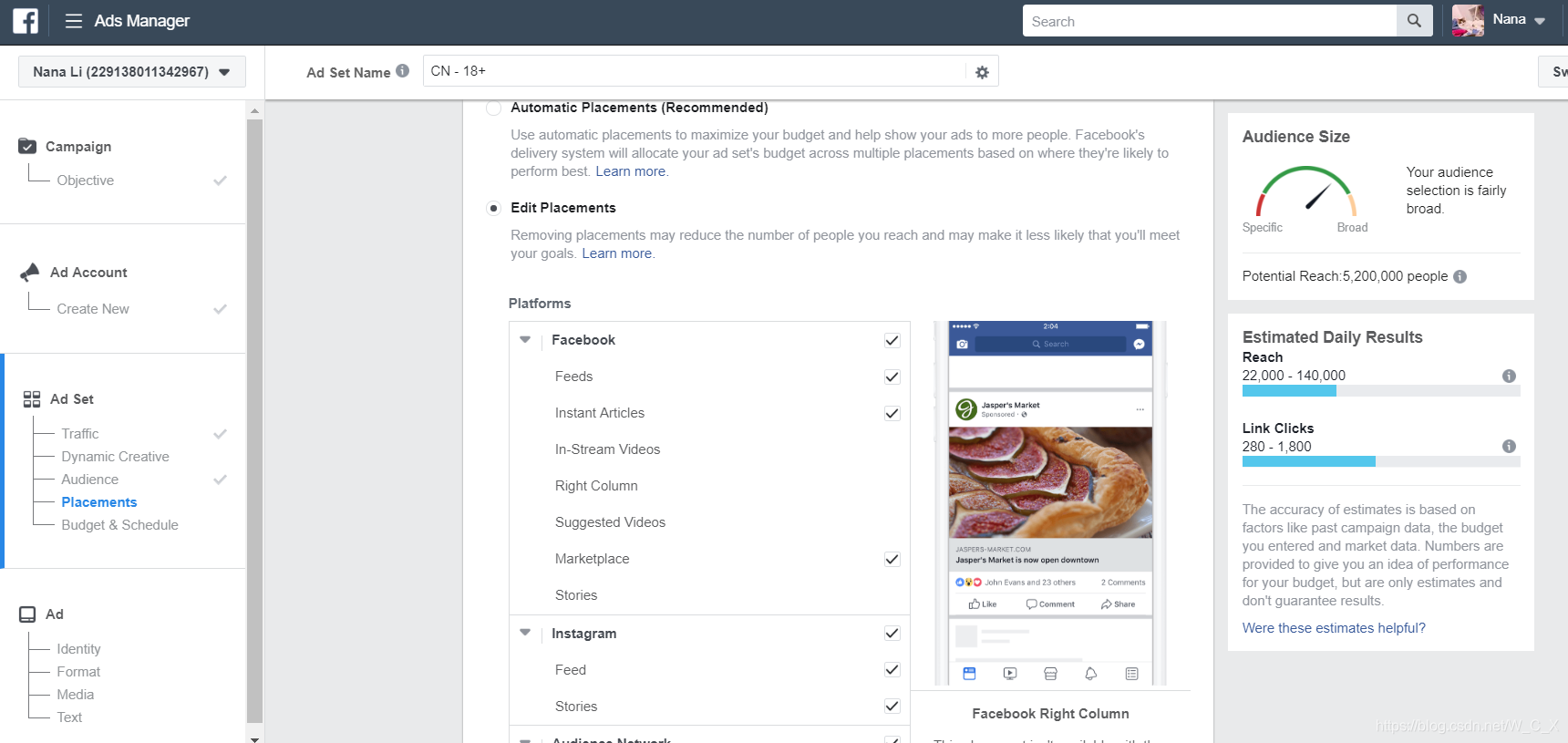Screen dimensions: 1568x743
Task: Collapse the Instagram platform section
Action: point(525,632)
